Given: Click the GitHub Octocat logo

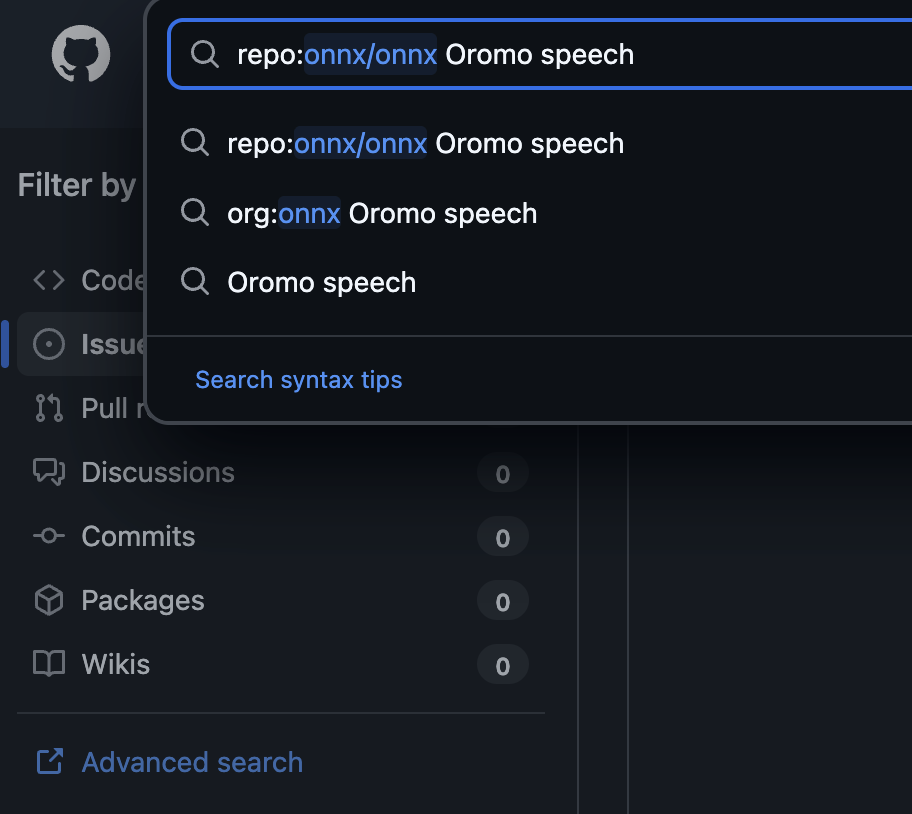Looking at the screenshot, I should [80, 54].
